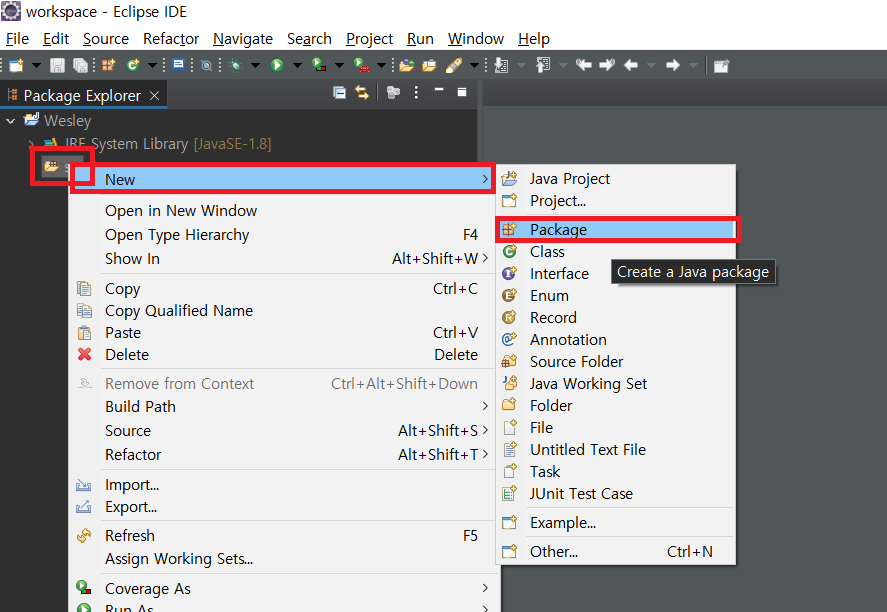This screenshot has height=612, width=887.
Task: Choose JUnit Test Case in submenu
Action: click(617, 494)
